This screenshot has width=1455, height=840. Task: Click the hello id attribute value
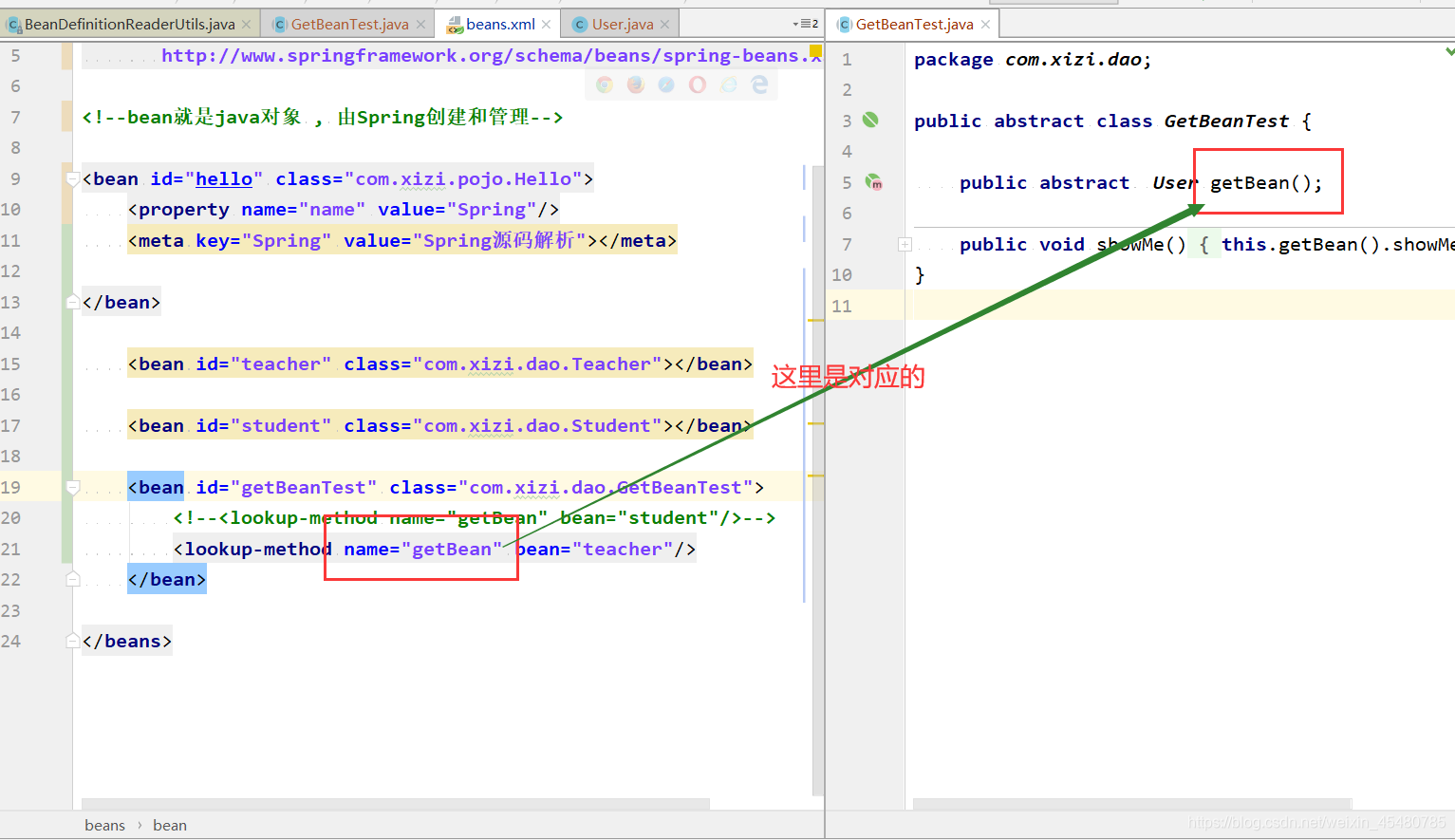pyautogui.click(x=224, y=178)
